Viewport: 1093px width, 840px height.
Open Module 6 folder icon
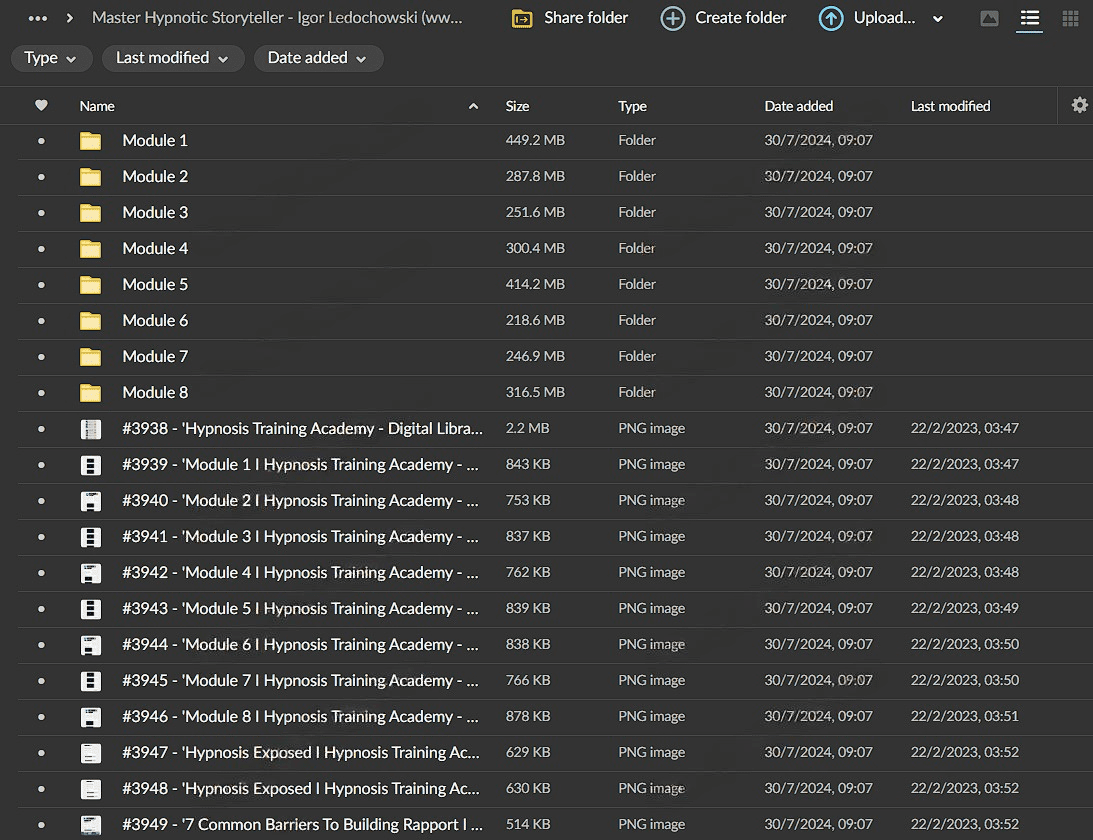(x=90, y=321)
